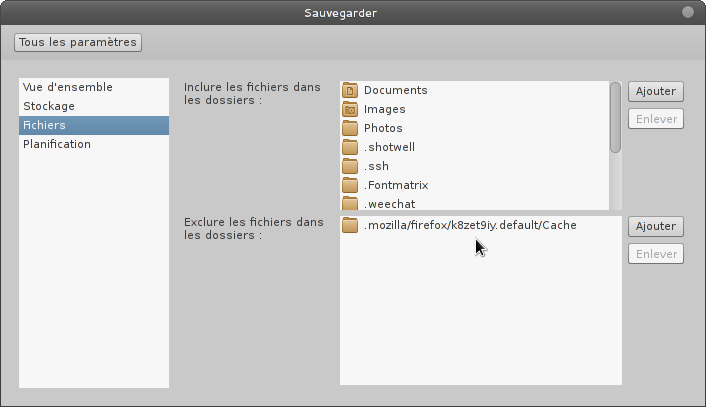
Task: Click Enlever beside the excluded folders list
Action: point(655,254)
